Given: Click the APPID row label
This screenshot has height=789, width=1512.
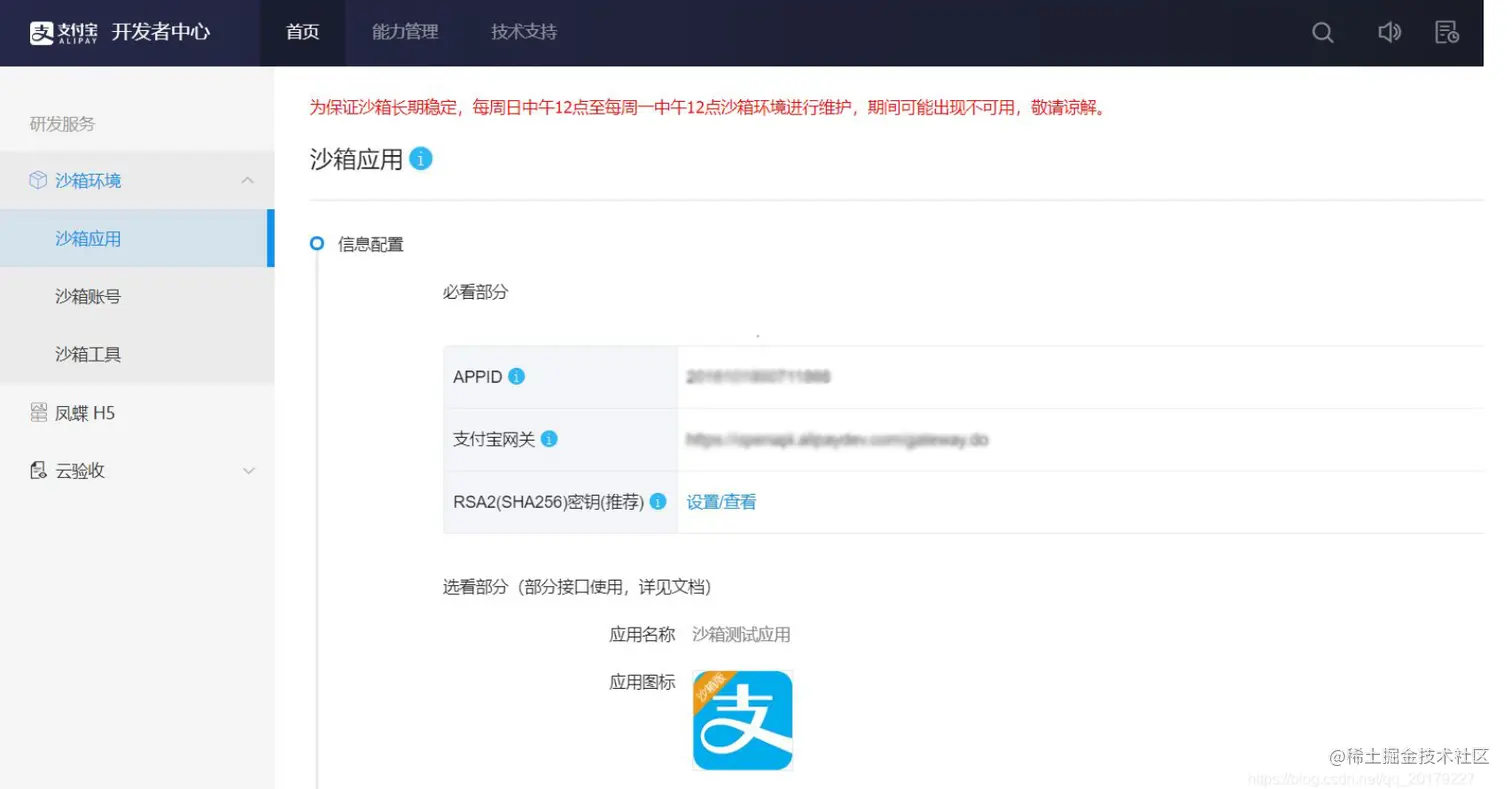Looking at the screenshot, I should point(477,377).
